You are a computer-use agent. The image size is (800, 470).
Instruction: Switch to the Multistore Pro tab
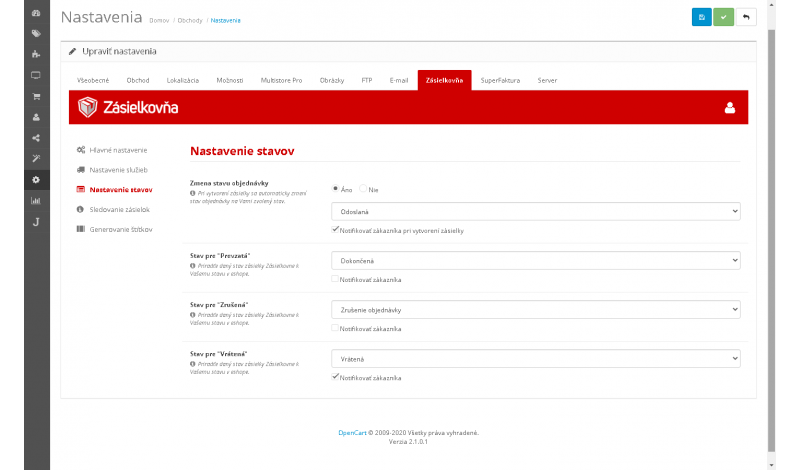pos(281,80)
